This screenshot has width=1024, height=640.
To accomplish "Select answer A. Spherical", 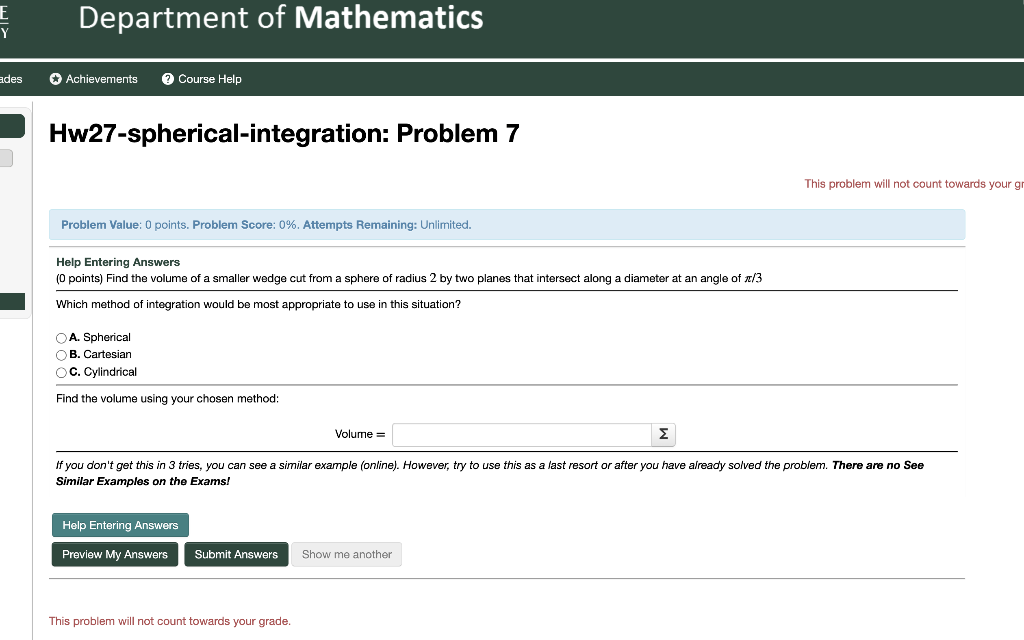I will [x=61, y=338].
